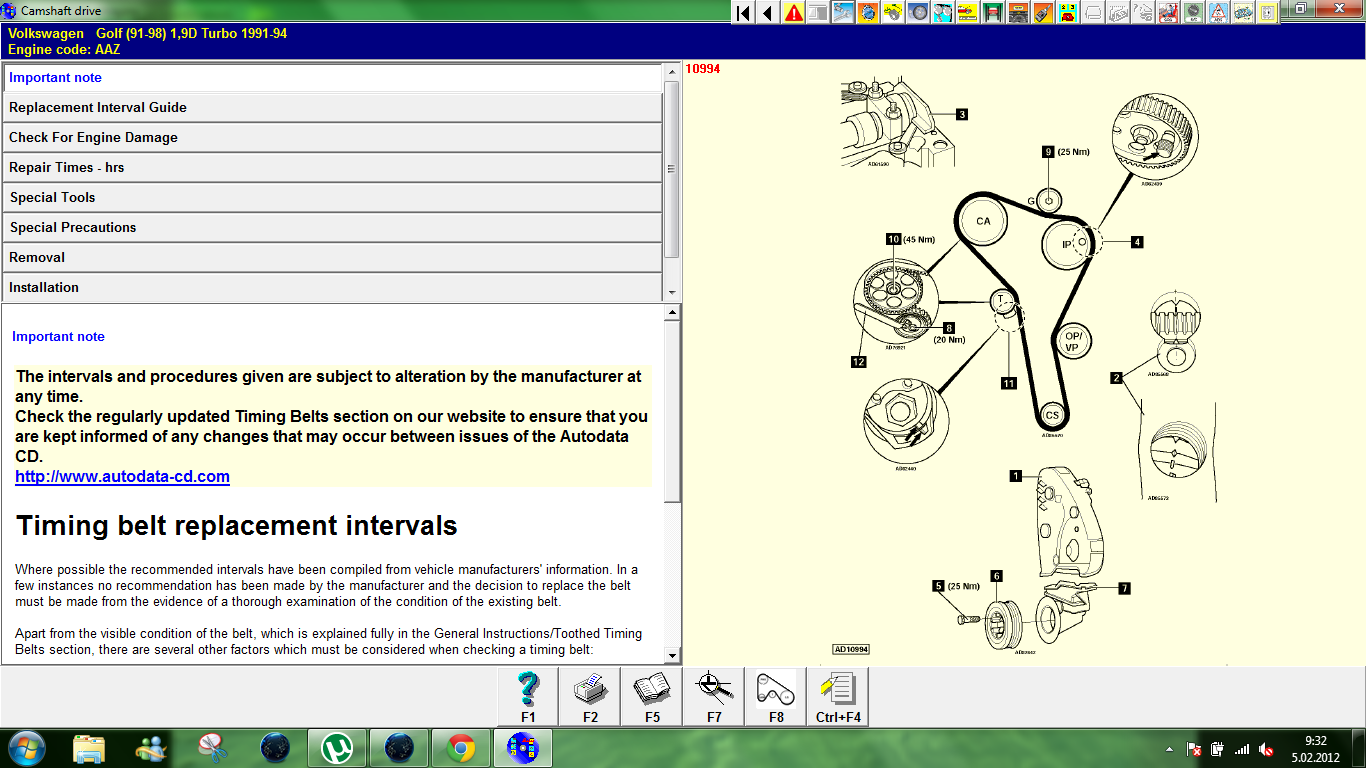
Task: Print using the F2 printer button
Action: (x=590, y=696)
